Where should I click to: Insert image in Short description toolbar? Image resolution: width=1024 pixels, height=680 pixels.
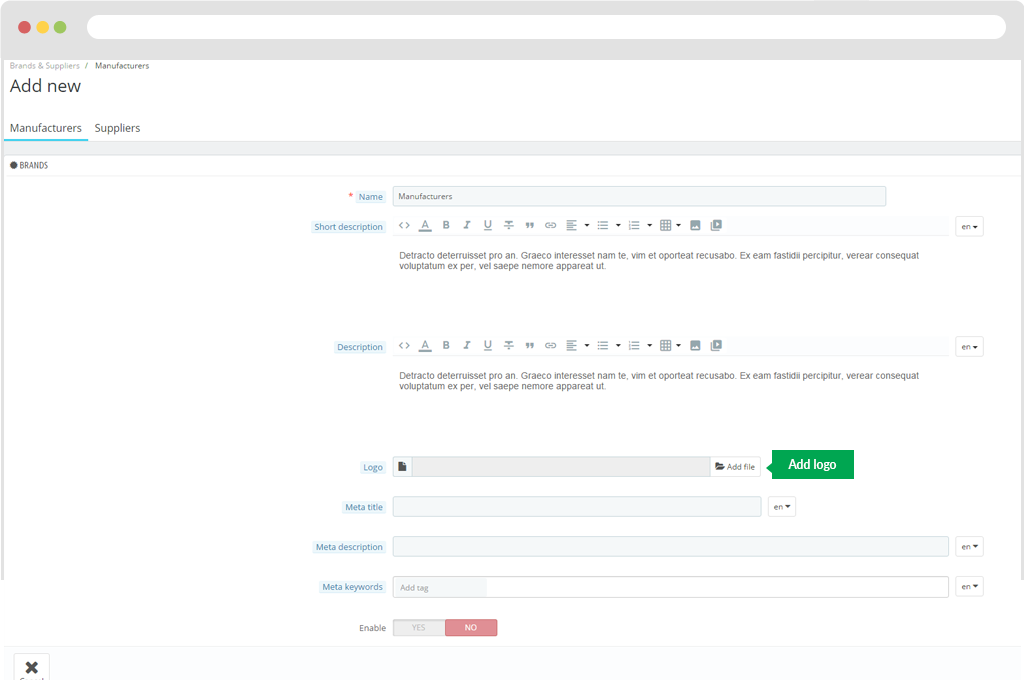click(x=696, y=225)
